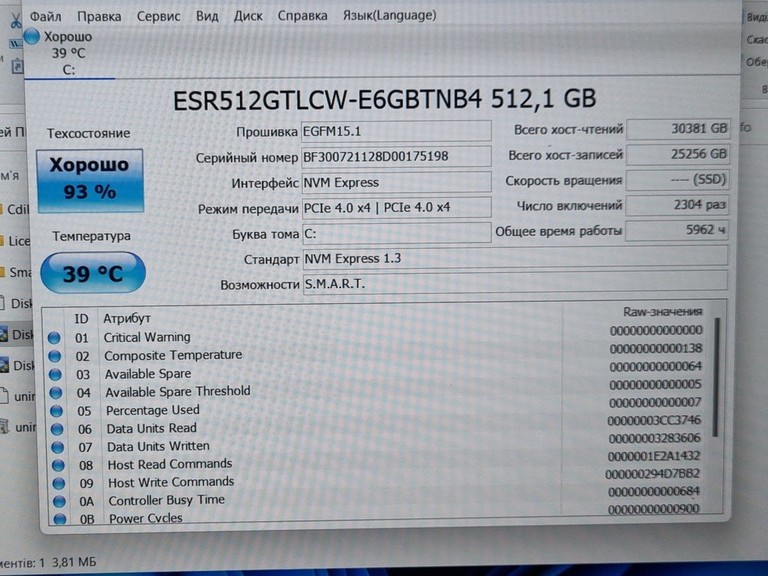Image resolution: width=768 pixels, height=576 pixels.
Task: Click the status dot of Percentage Used row
Action: pyautogui.click(x=56, y=411)
